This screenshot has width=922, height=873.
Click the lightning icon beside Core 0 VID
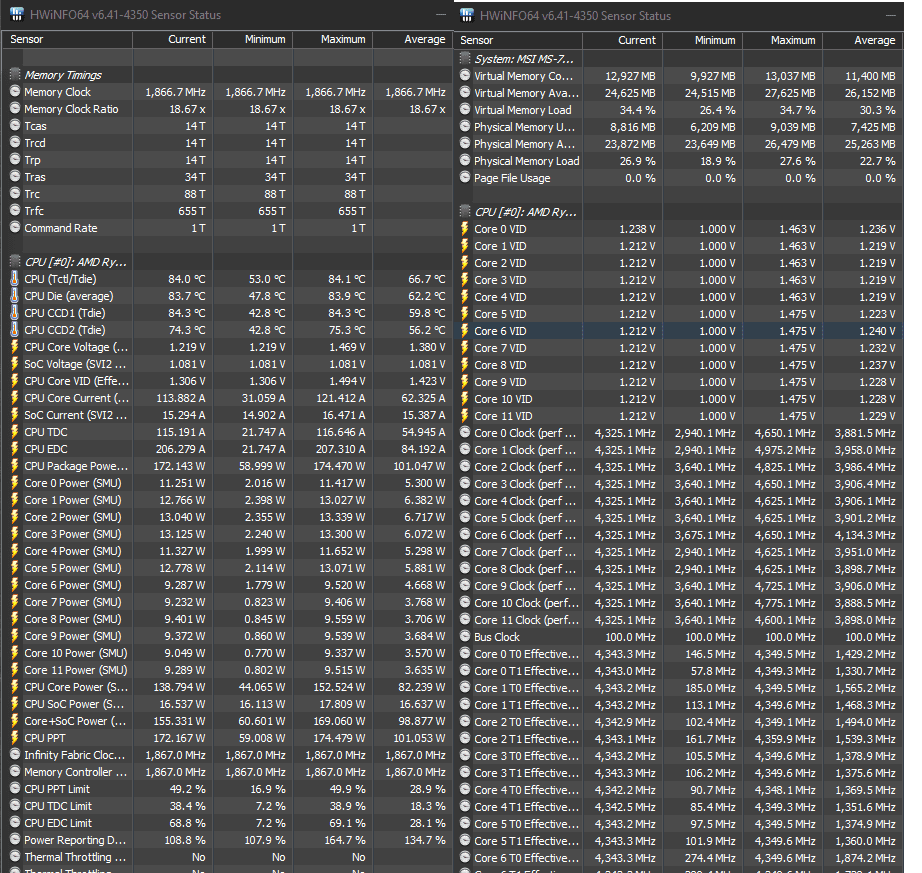click(465, 229)
